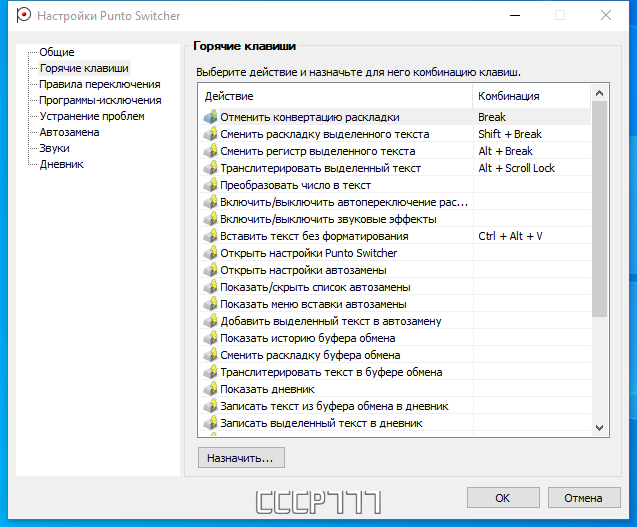Open the Звуки section
The width and height of the screenshot is (637, 527).
(54, 148)
